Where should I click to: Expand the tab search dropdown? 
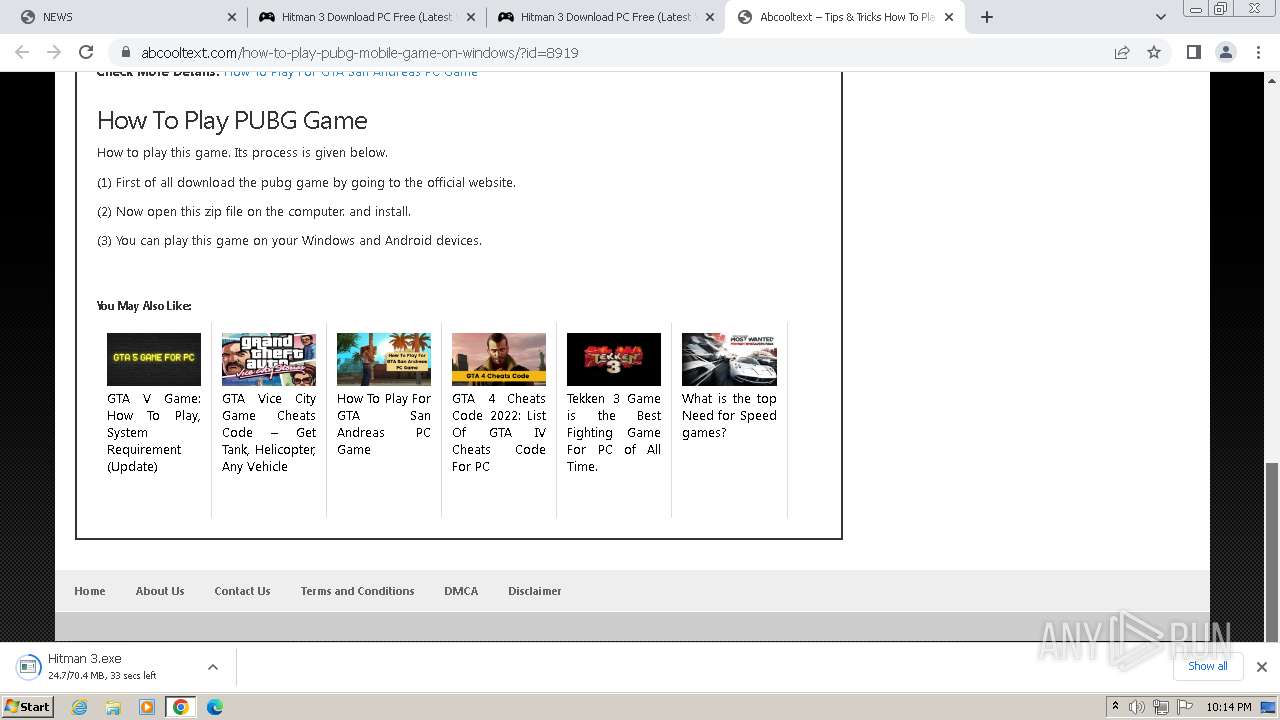(x=1160, y=17)
